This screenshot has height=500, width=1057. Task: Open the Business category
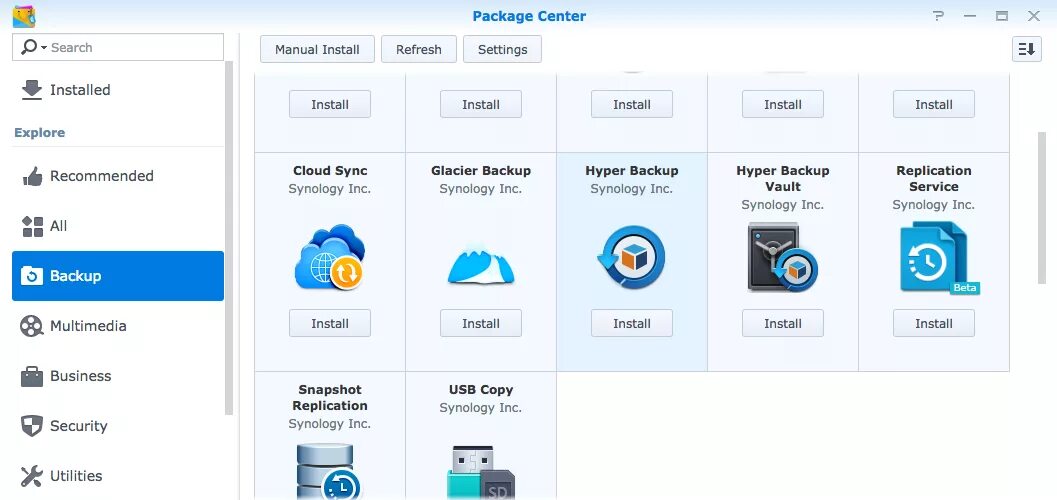[118, 375]
